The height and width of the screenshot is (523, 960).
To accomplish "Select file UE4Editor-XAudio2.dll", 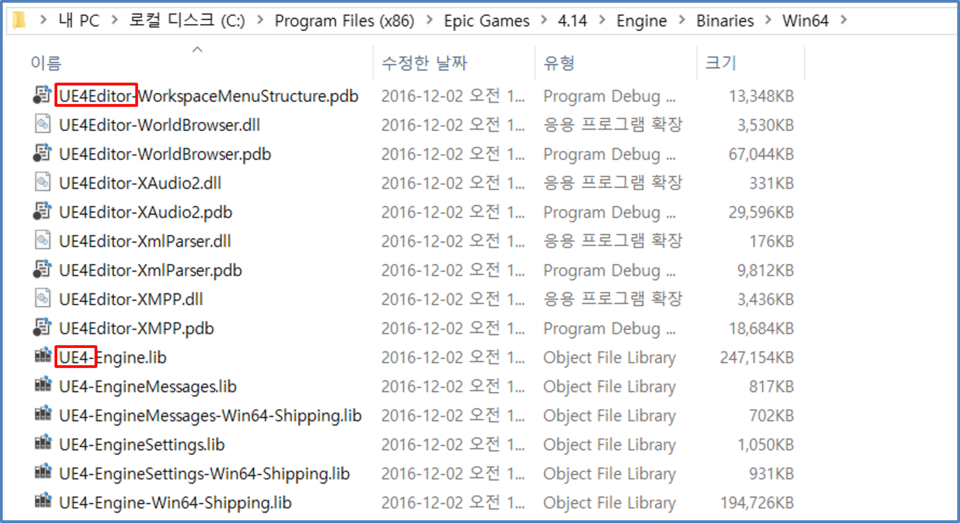I will click(140, 183).
